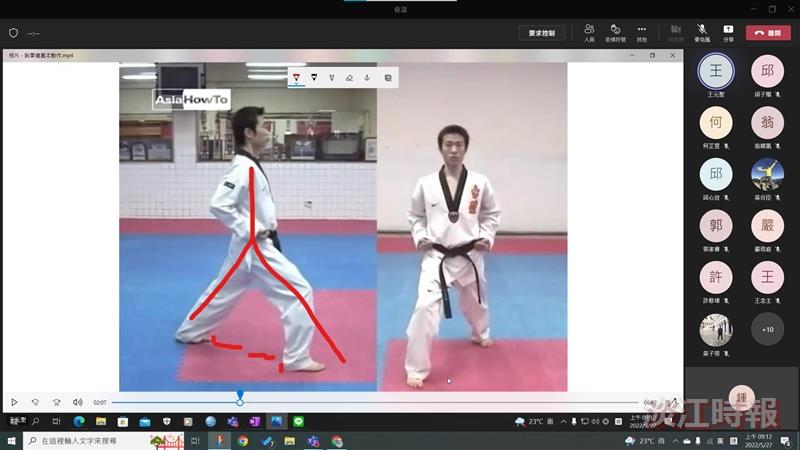This screenshot has height=450, width=800.
Task: Select participant avatar 許
Action: [x=716, y=277]
